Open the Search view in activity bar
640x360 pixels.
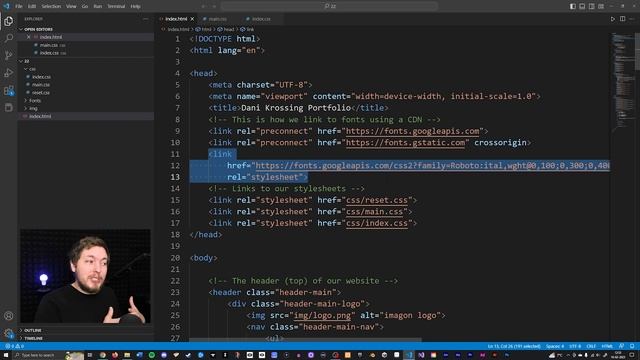(9, 38)
